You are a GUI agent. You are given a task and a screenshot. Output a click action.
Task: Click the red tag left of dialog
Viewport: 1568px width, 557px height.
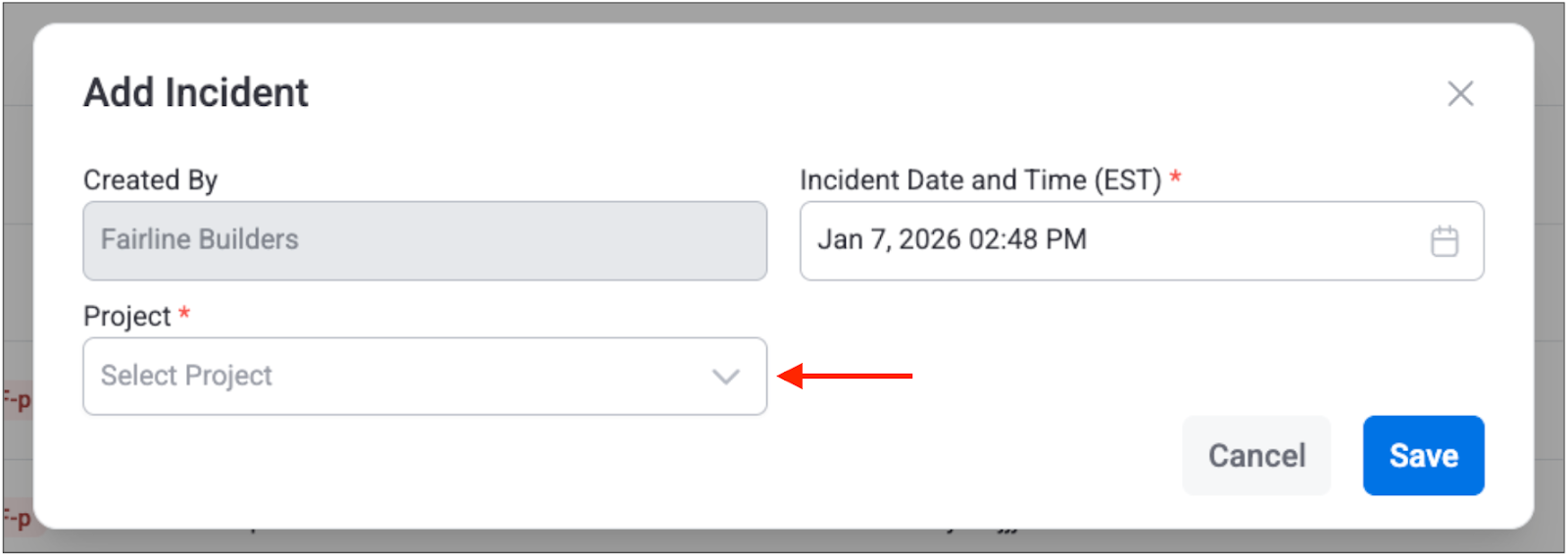[x=16, y=400]
